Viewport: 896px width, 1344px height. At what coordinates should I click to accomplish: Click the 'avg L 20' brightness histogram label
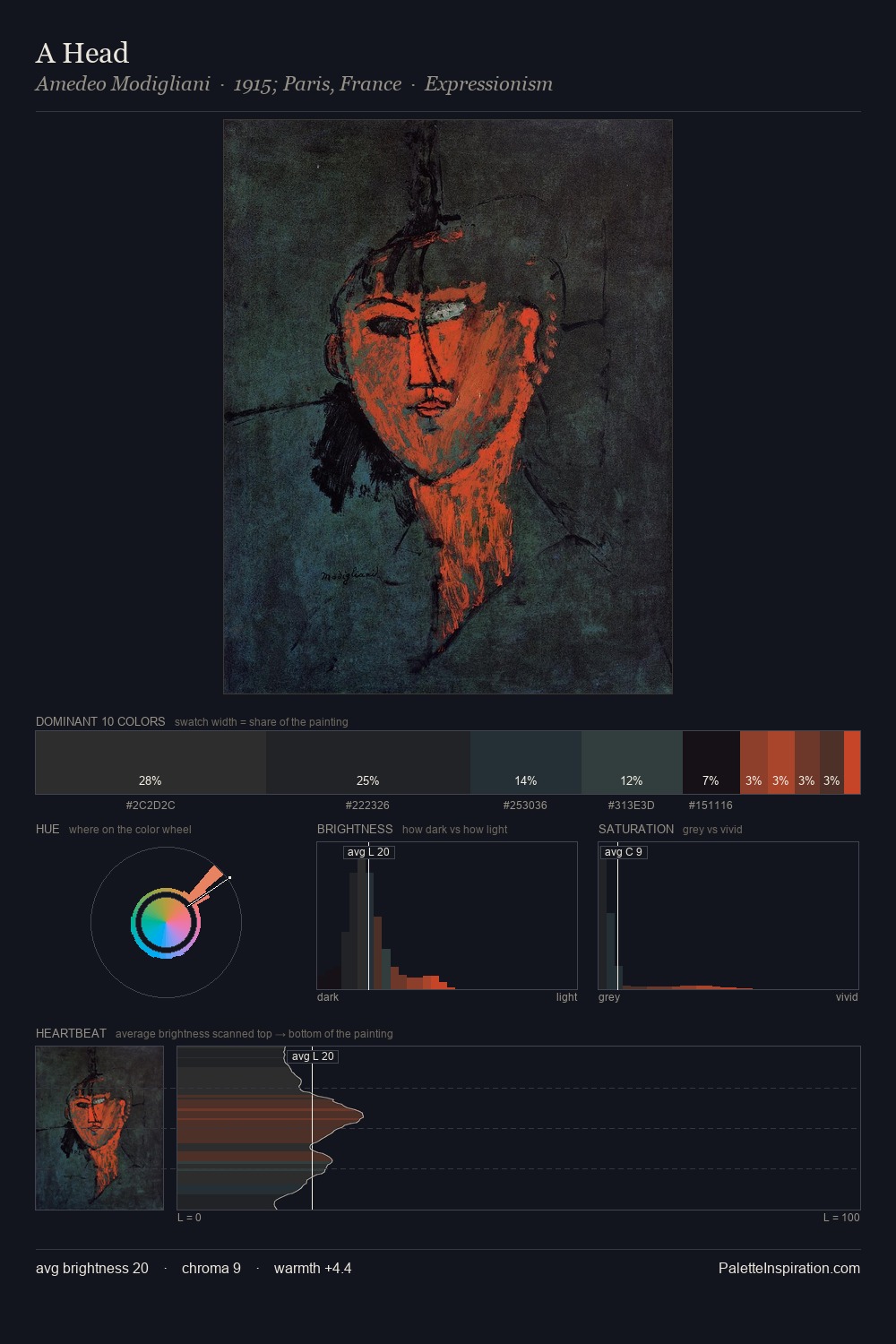click(368, 852)
